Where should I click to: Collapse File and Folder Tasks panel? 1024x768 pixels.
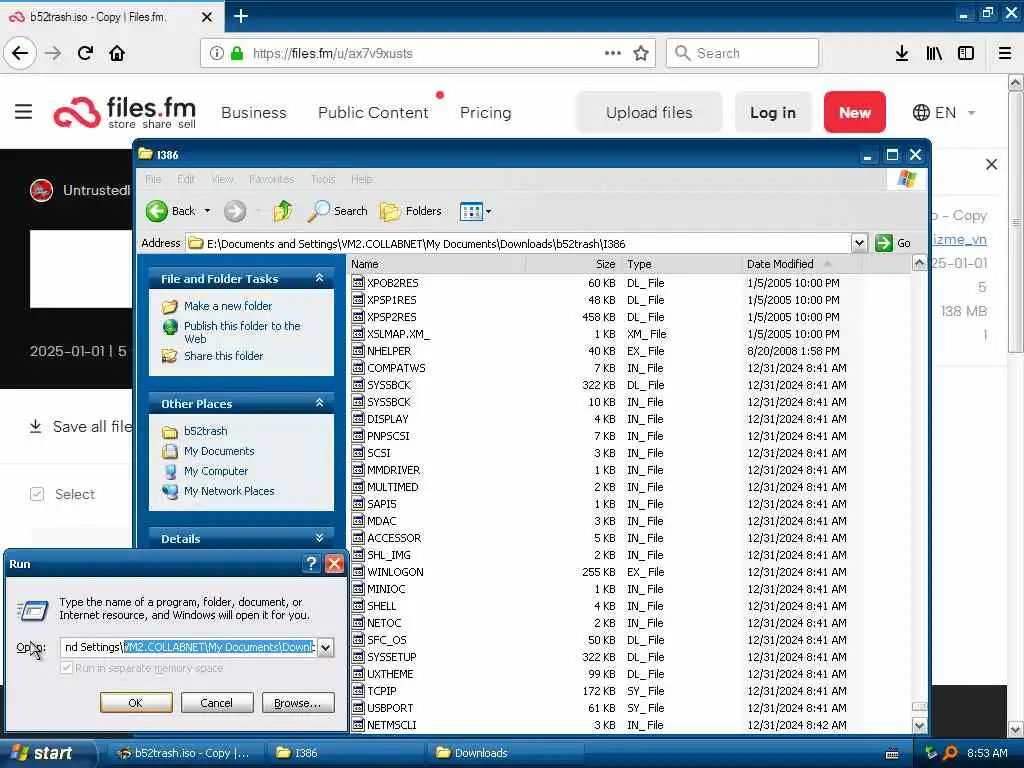[x=319, y=278]
